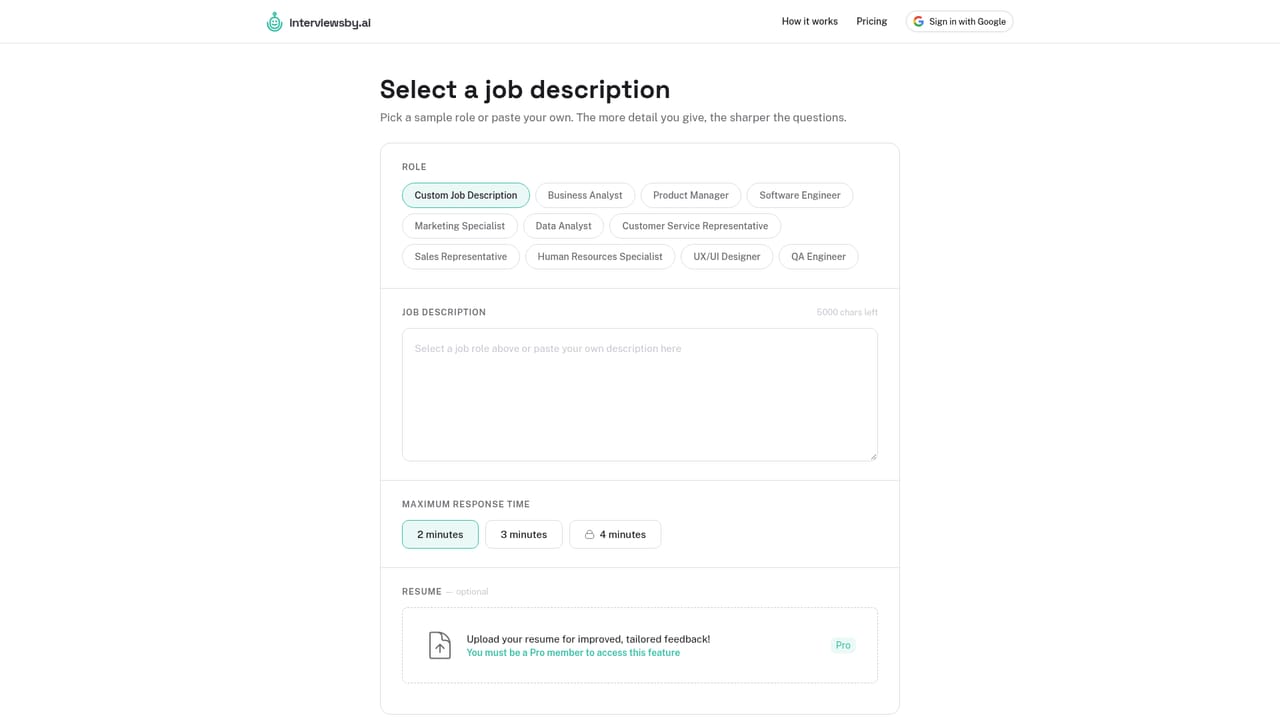Click the Interviewsby.ai brand name
The height and width of the screenshot is (720, 1280).
point(330,22)
